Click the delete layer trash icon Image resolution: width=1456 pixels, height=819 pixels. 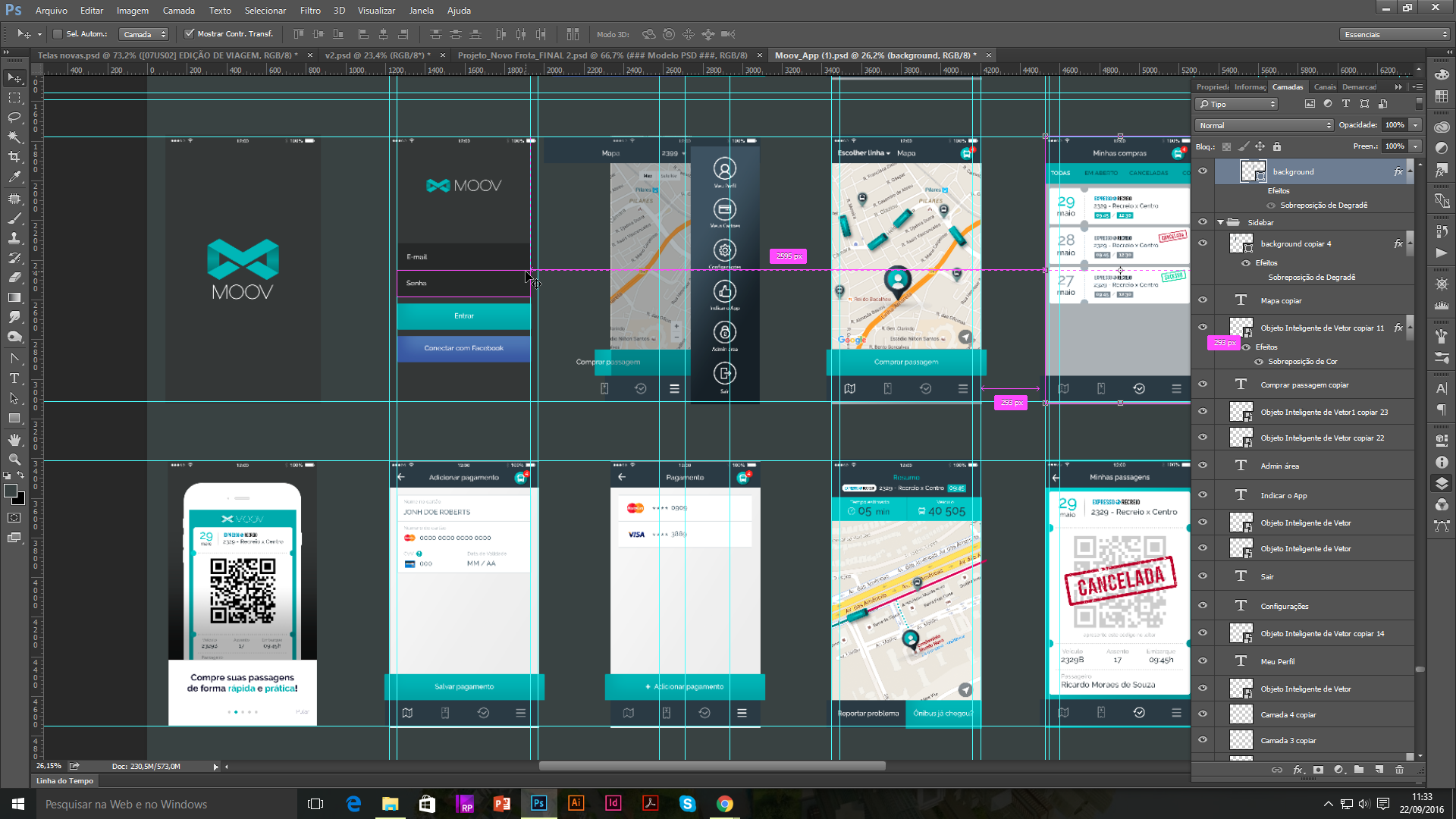pos(1399,770)
